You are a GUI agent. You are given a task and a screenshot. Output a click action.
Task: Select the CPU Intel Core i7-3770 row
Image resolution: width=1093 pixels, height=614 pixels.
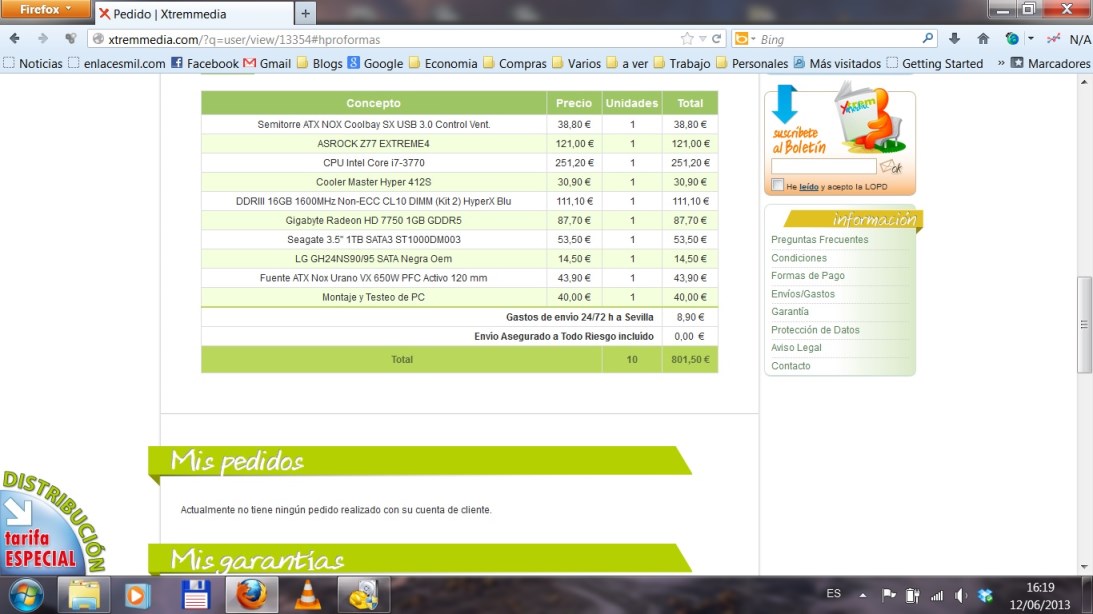(x=459, y=162)
